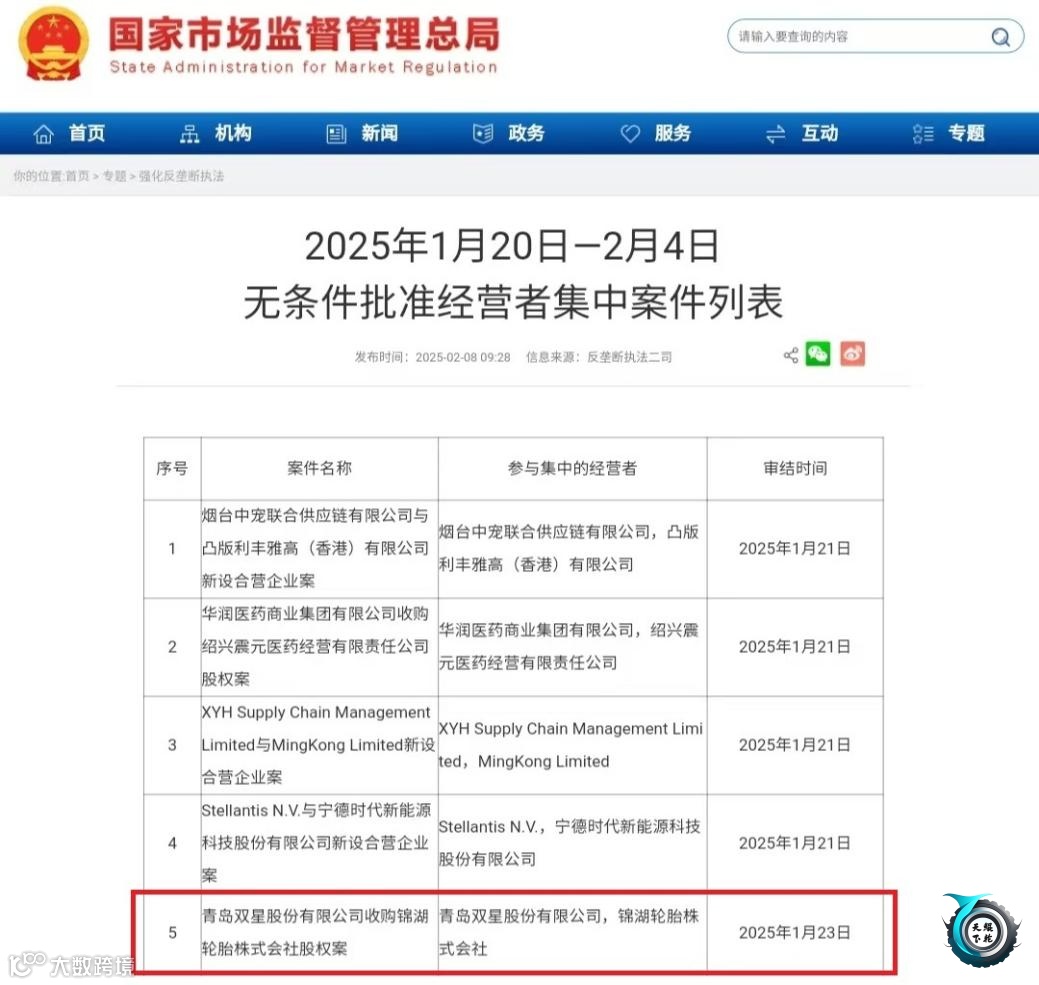Click the search magnifier icon
This screenshot has width=1039, height=985.
click(1000, 37)
